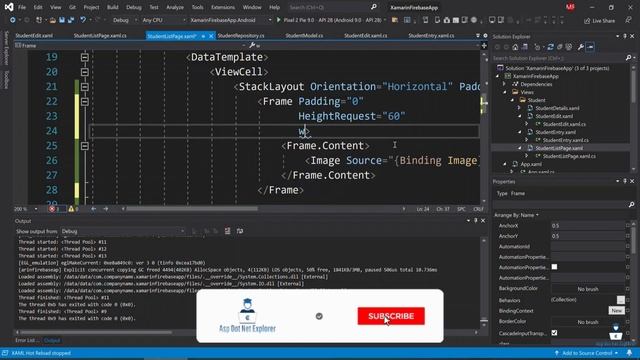Open XamarinFirebaseApp.Android startup project dropdown
The height and width of the screenshot is (360, 640).
230,20
